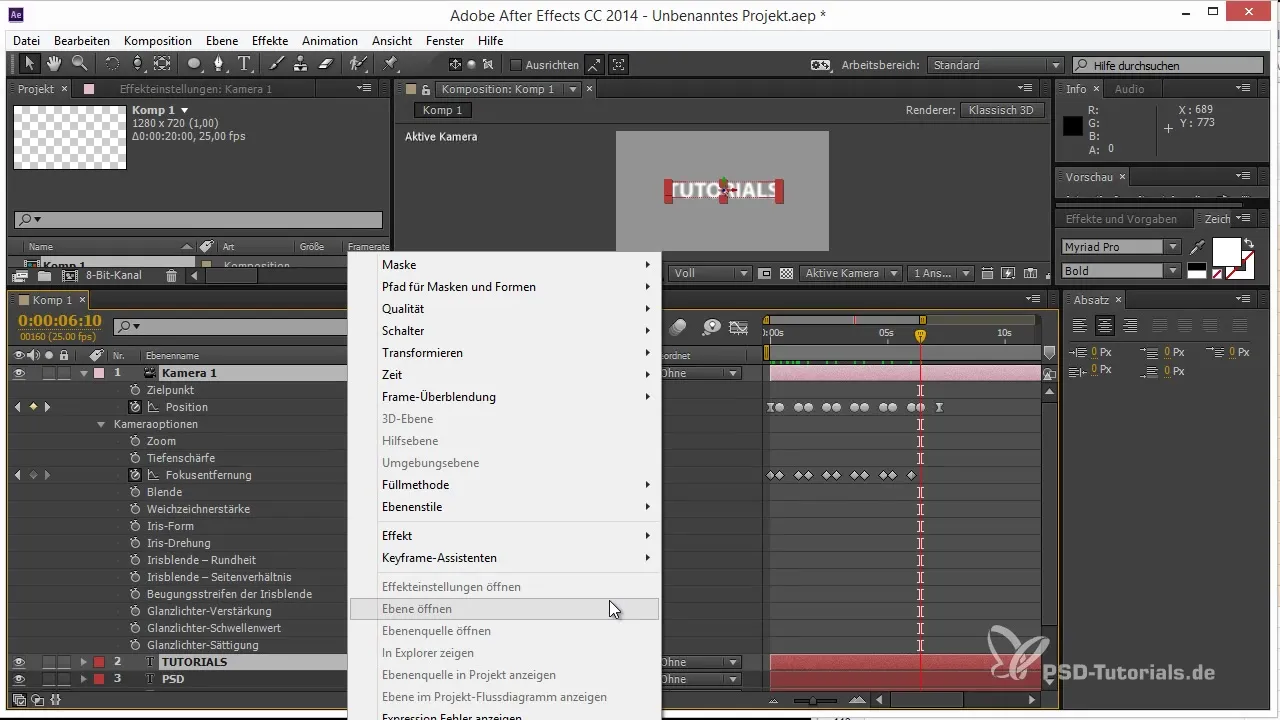Viewport: 1280px width, 720px height.
Task: Hide the Kamera 1 layer
Action: pyautogui.click(x=19, y=373)
